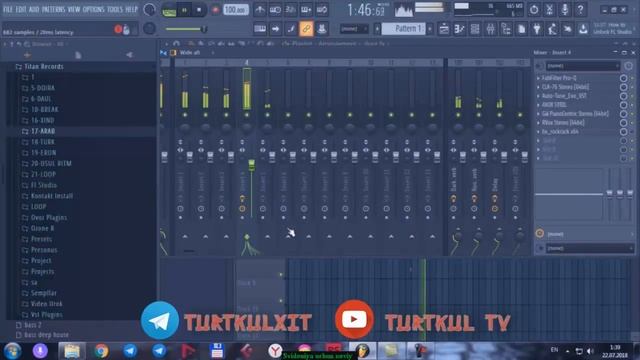Click the oscilloscope waveform display
The height and width of the screenshot is (360, 640).
point(403,10)
